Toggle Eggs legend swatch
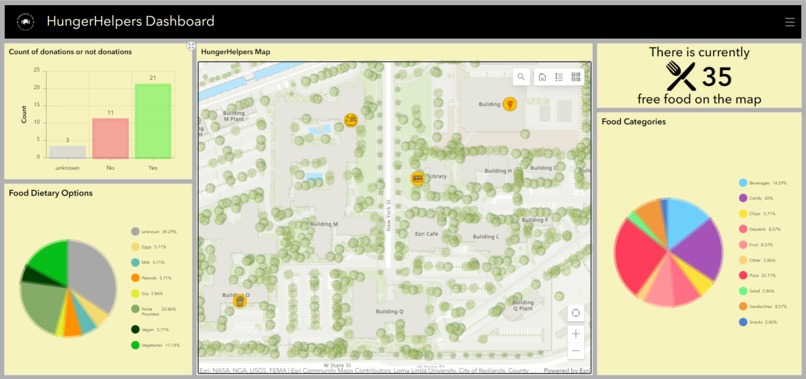806x379 pixels. pos(135,247)
